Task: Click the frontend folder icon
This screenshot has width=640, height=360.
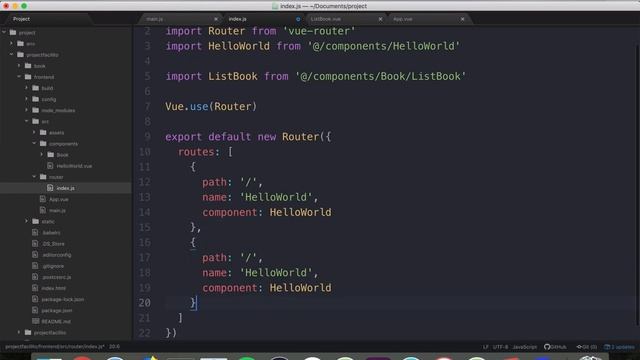Action: coord(28,77)
